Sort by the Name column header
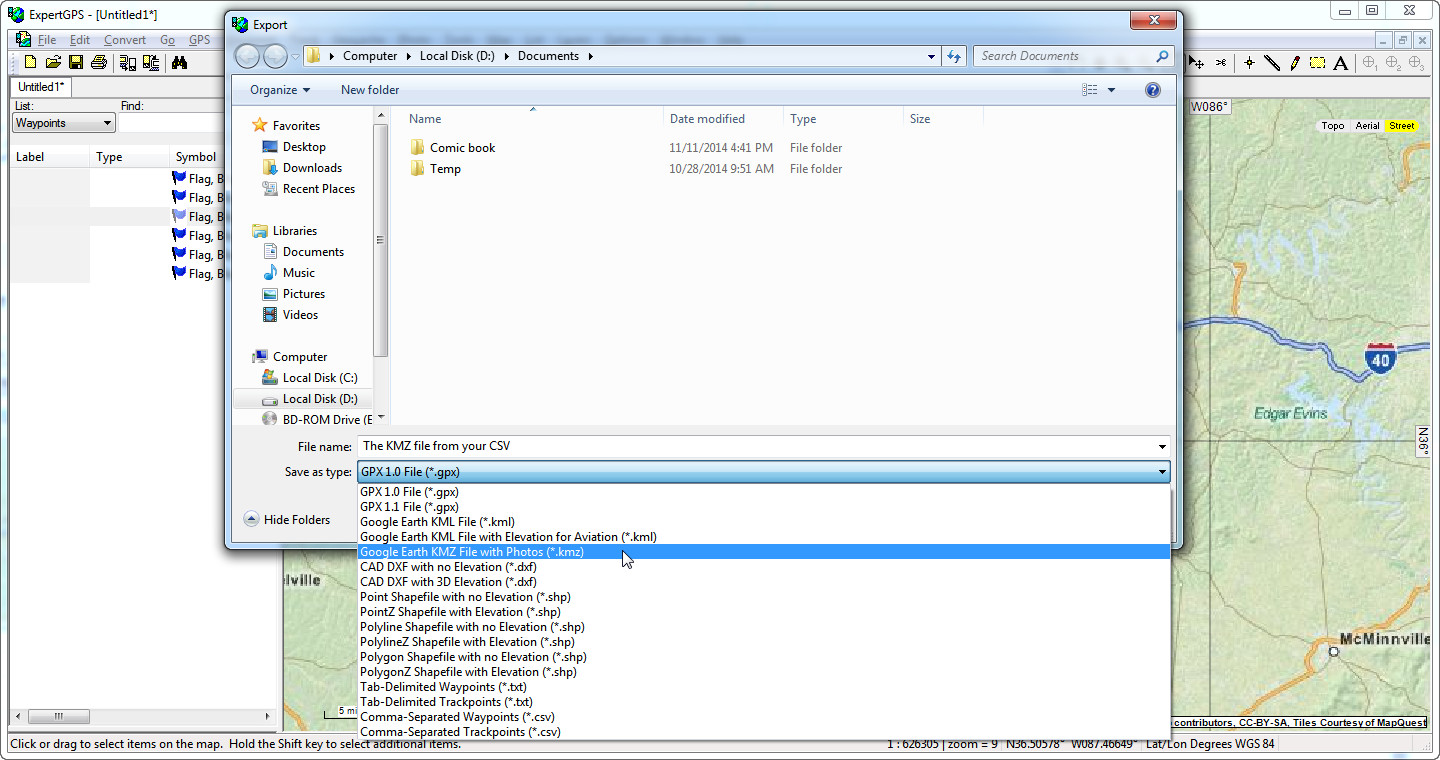The width and height of the screenshot is (1440, 760). 534,119
